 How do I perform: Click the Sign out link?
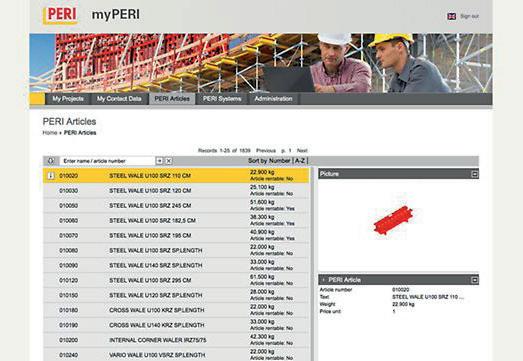tap(470, 16)
